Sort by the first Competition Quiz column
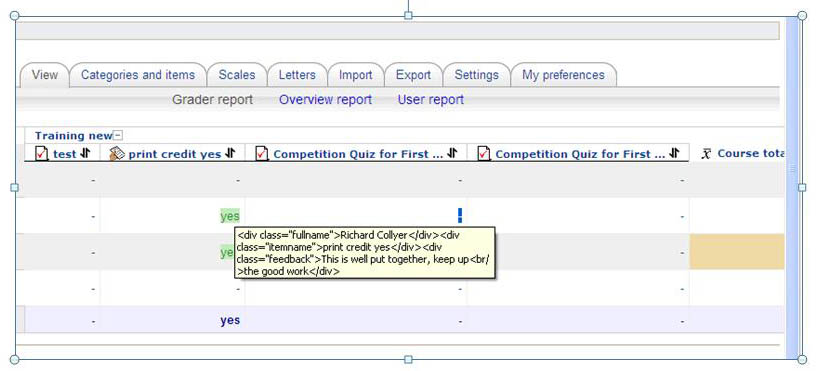The image size is (822, 371). coord(452,153)
